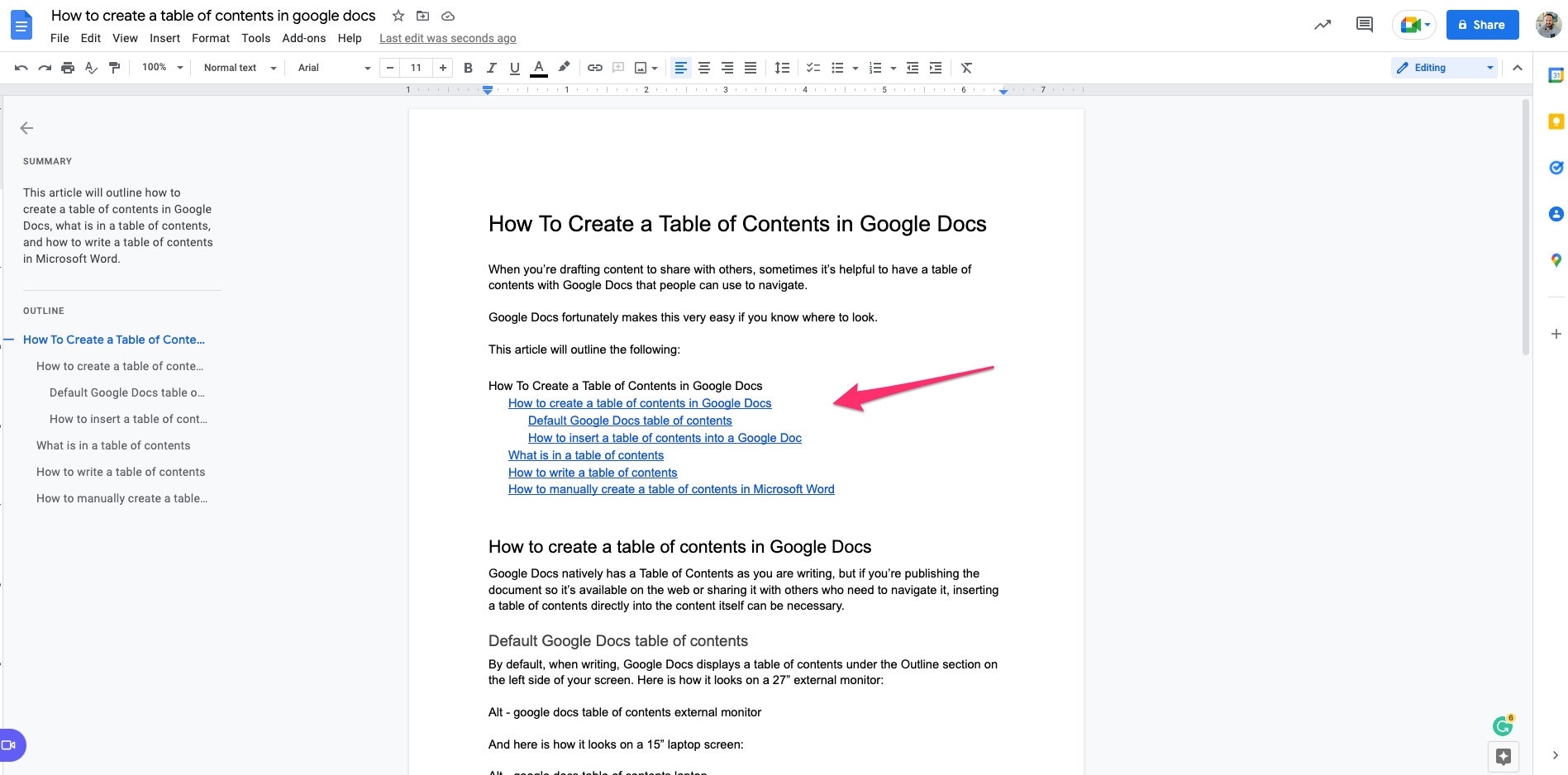Select the Paint format tool
This screenshot has height=775, width=1568.
click(115, 68)
